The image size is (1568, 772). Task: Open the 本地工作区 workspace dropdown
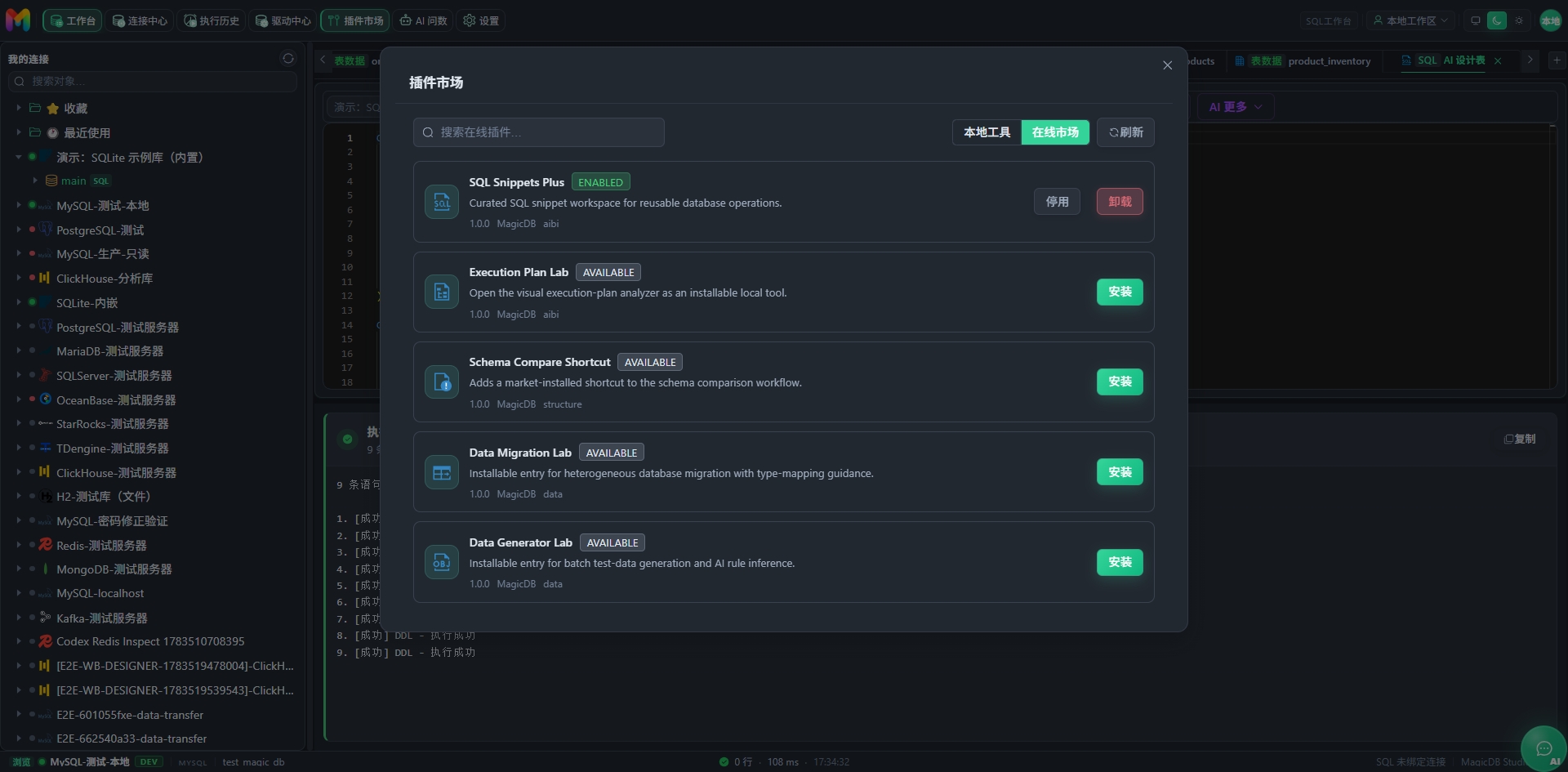(x=1410, y=20)
